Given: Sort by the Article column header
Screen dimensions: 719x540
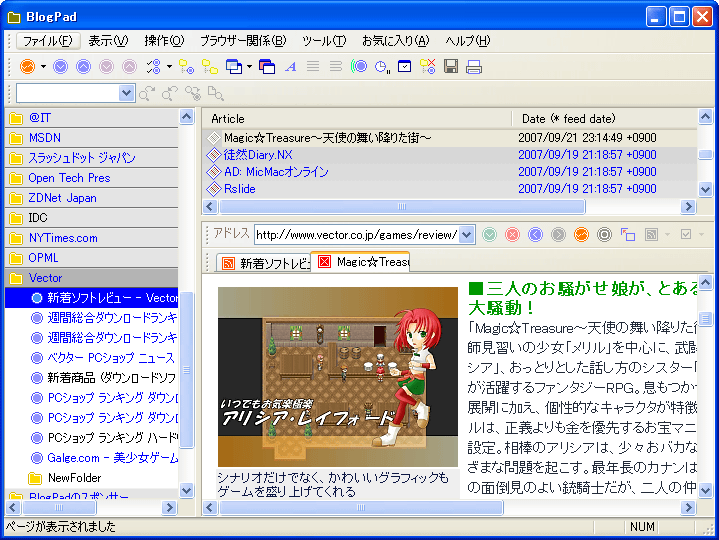Looking at the screenshot, I should 357,119.
